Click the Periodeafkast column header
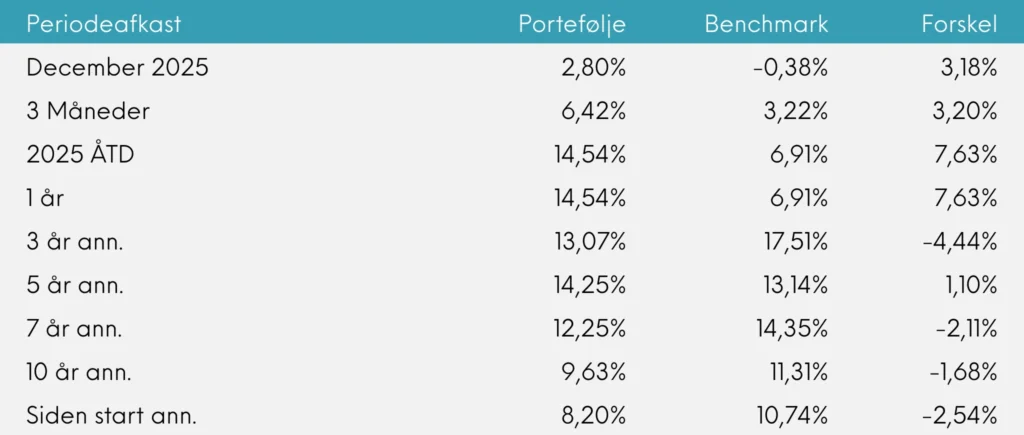Screen dimensions: 1024x435 tap(104, 24)
